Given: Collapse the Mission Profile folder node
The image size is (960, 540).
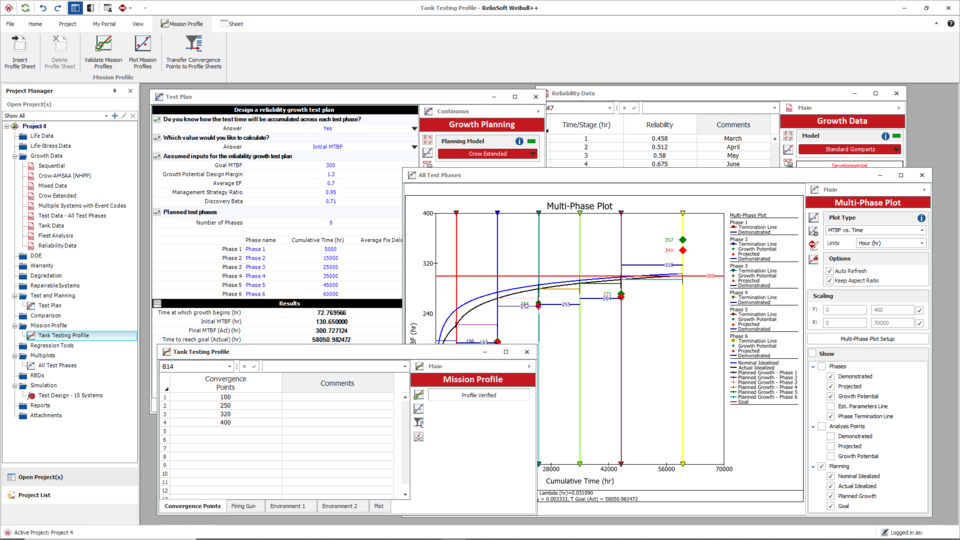Looking at the screenshot, I should pos(15,326).
